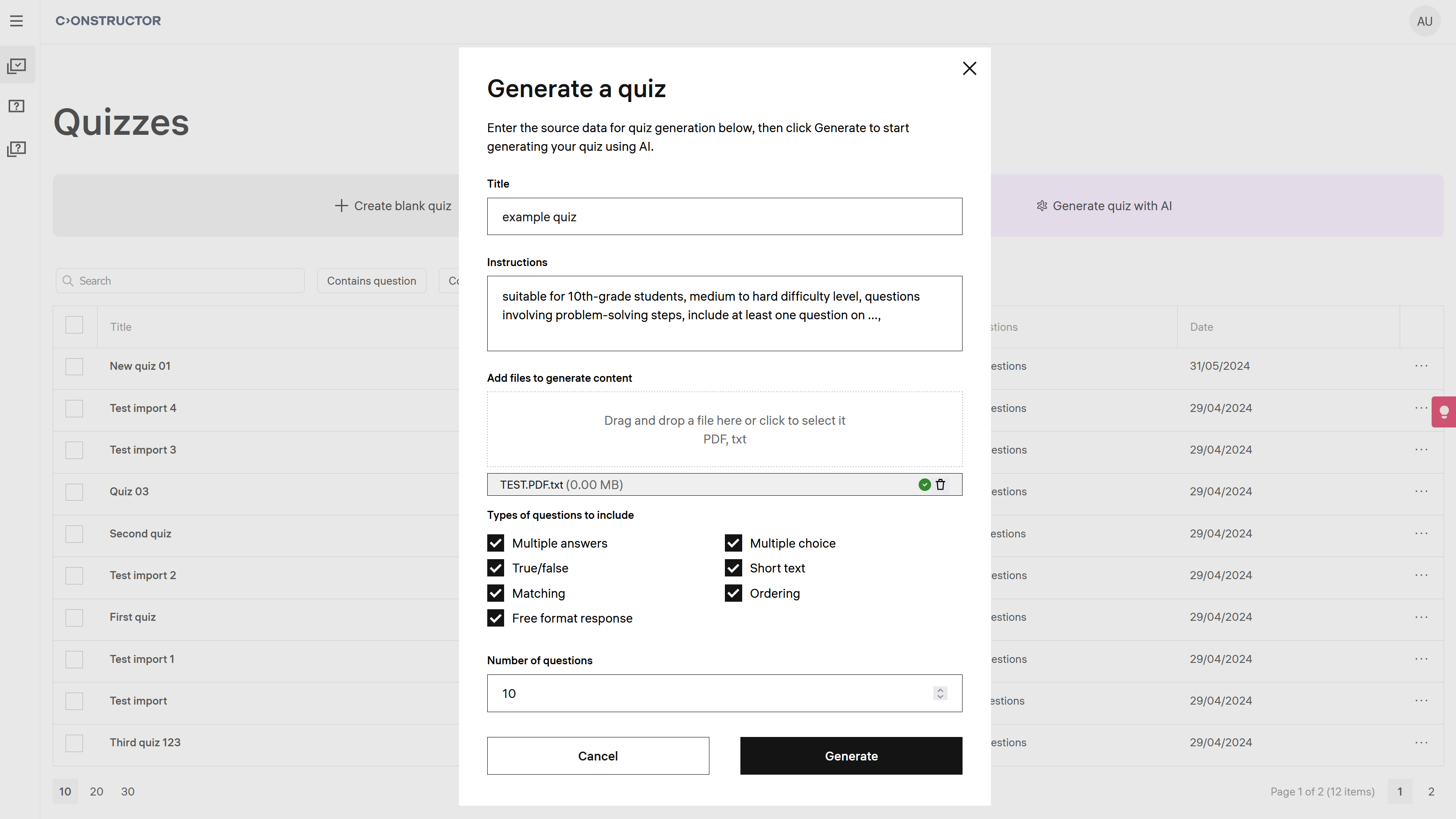Open the three-dots menu for New quiz 01
Screen dimensions: 1456x819
[x=1421, y=366]
